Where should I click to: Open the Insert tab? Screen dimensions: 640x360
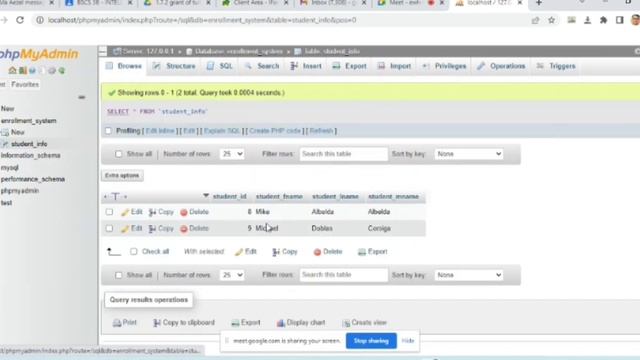(306, 66)
